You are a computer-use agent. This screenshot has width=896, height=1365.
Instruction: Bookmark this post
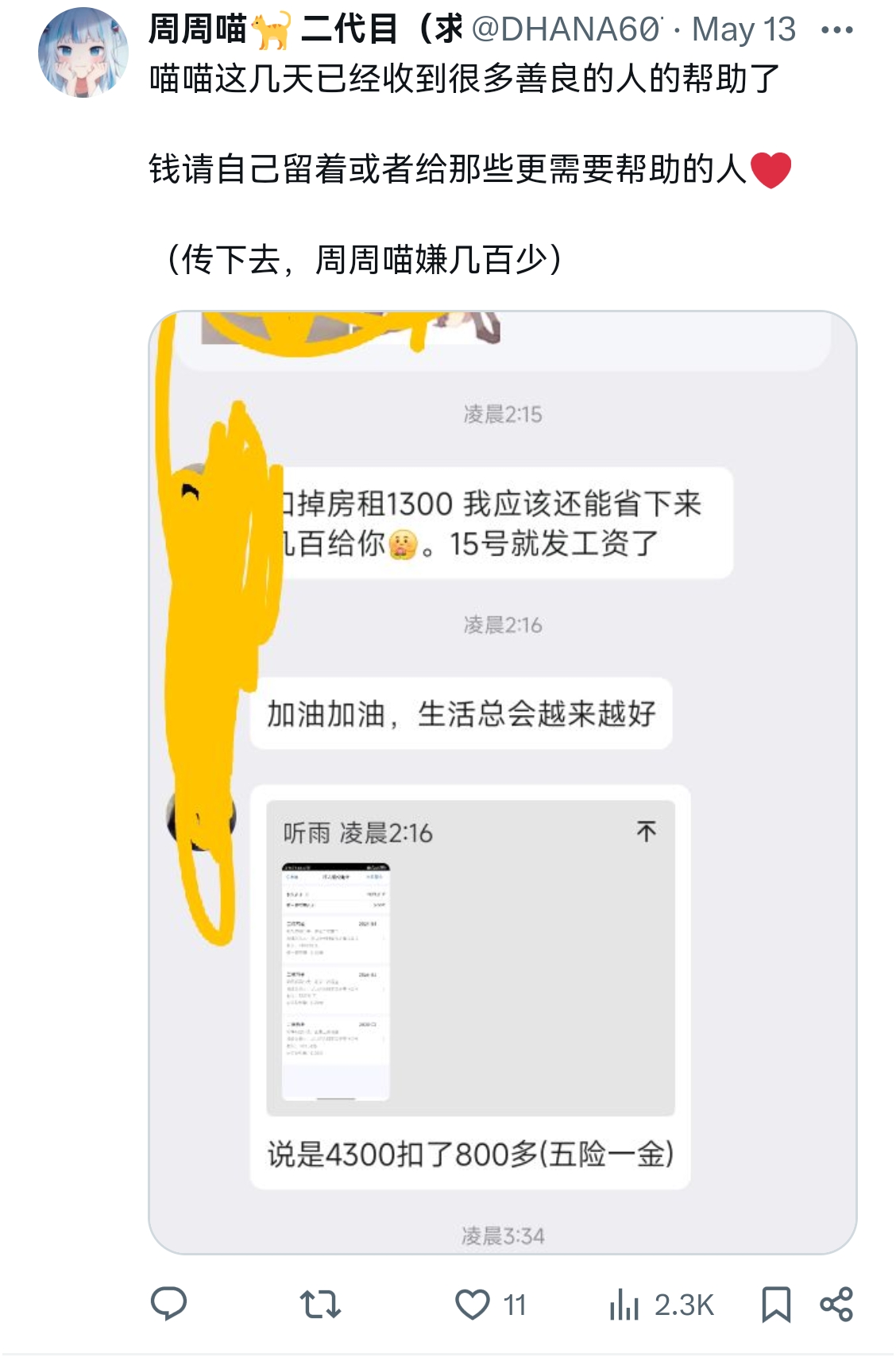click(x=776, y=1304)
